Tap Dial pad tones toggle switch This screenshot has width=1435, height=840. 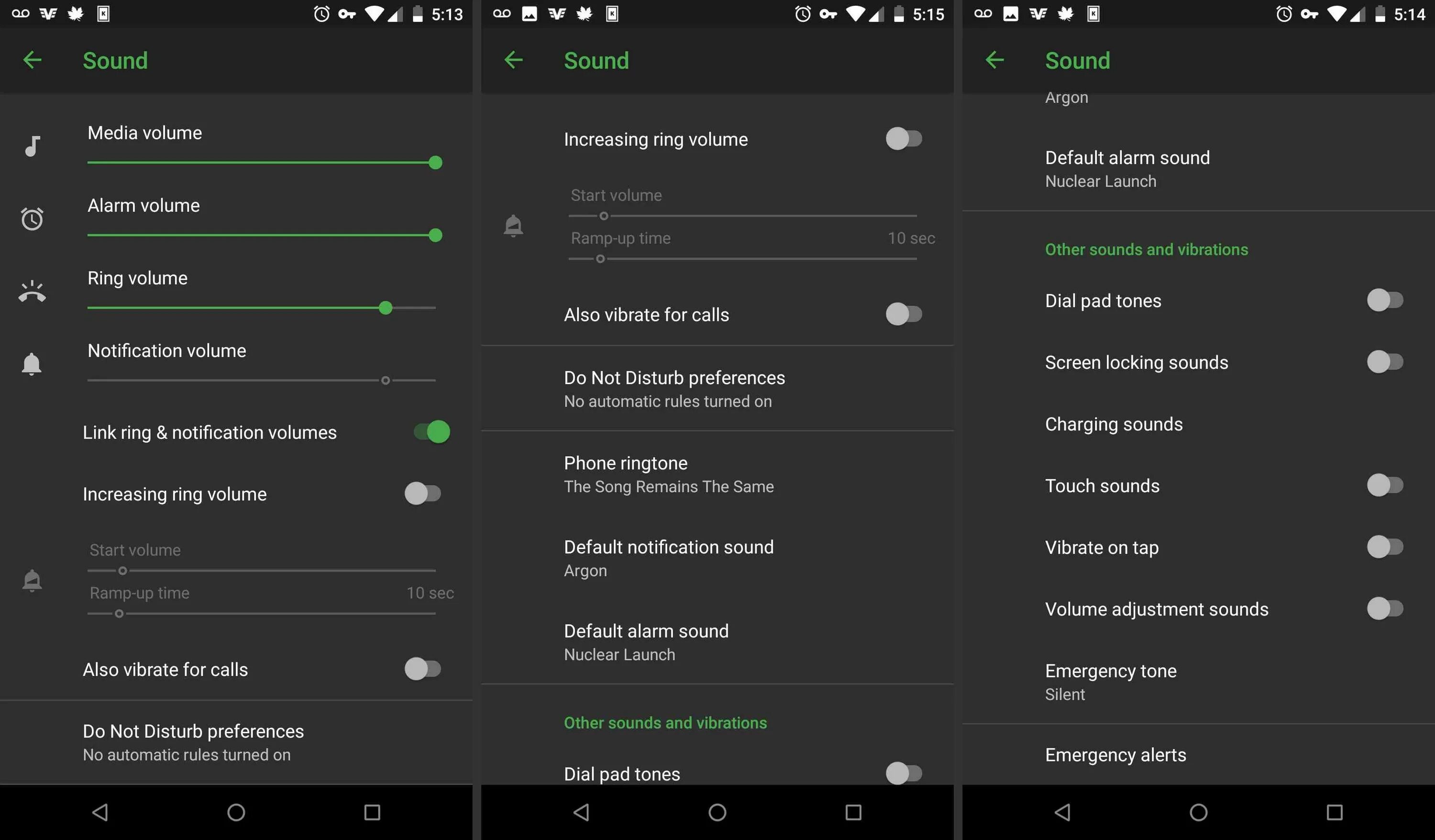pyautogui.click(x=1383, y=299)
